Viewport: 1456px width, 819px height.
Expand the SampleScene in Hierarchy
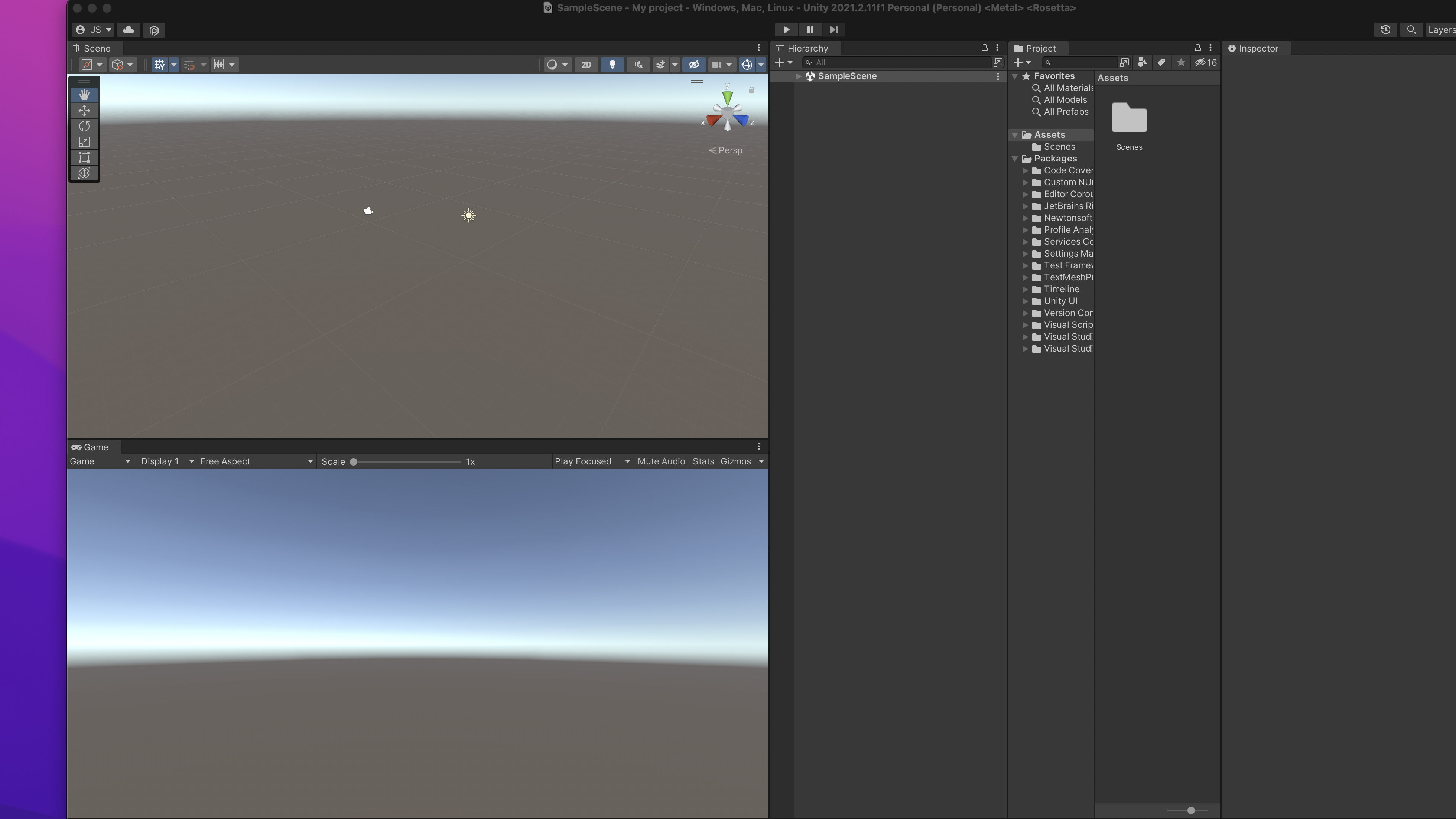(798, 76)
